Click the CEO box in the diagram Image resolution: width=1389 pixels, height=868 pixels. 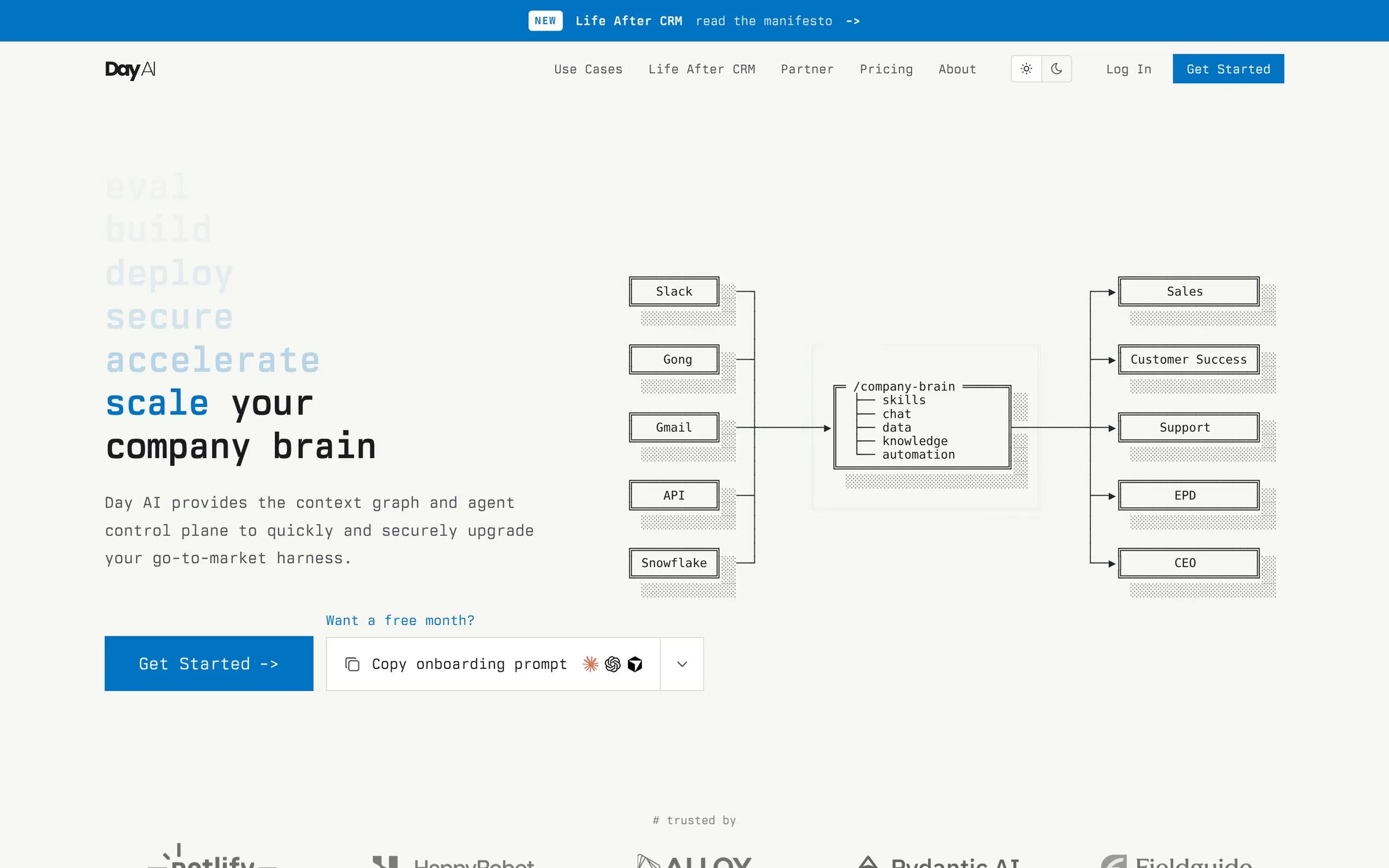1189,563
